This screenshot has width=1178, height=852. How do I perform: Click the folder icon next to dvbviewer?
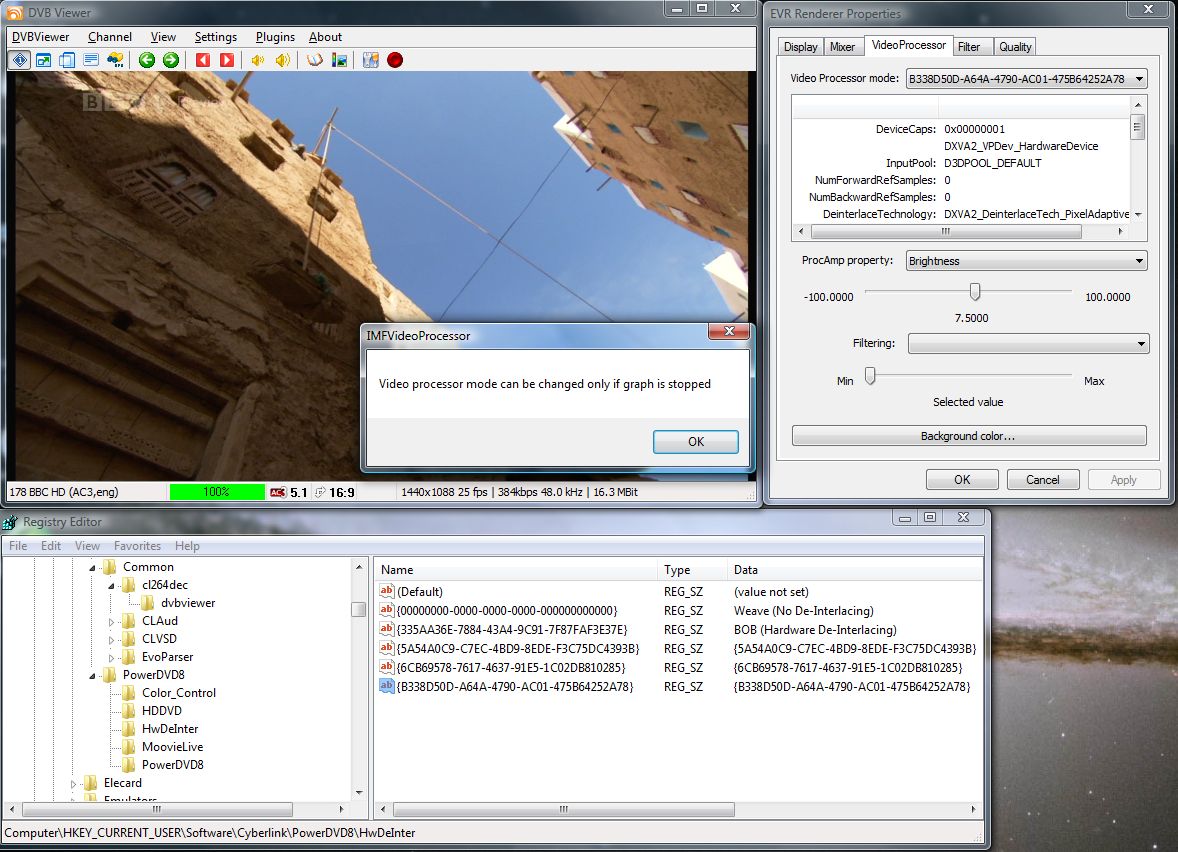pyautogui.click(x=147, y=603)
